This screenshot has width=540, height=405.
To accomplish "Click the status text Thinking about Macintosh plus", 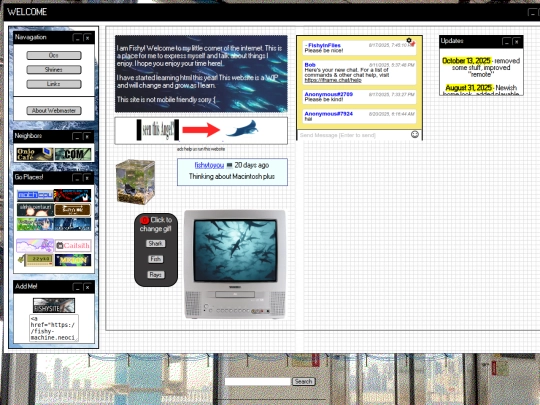I will point(232,176).
